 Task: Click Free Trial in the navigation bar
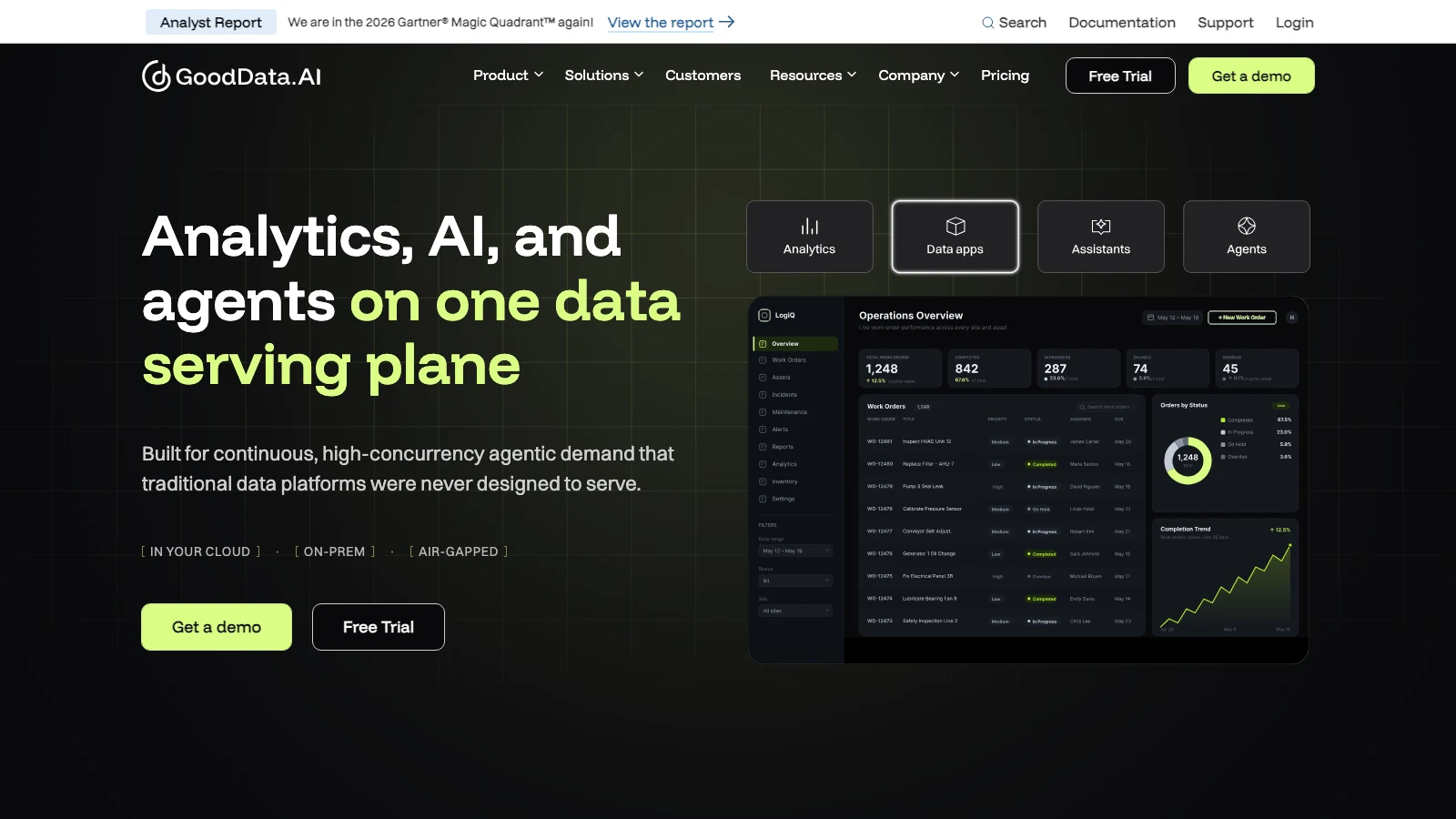1120,76
